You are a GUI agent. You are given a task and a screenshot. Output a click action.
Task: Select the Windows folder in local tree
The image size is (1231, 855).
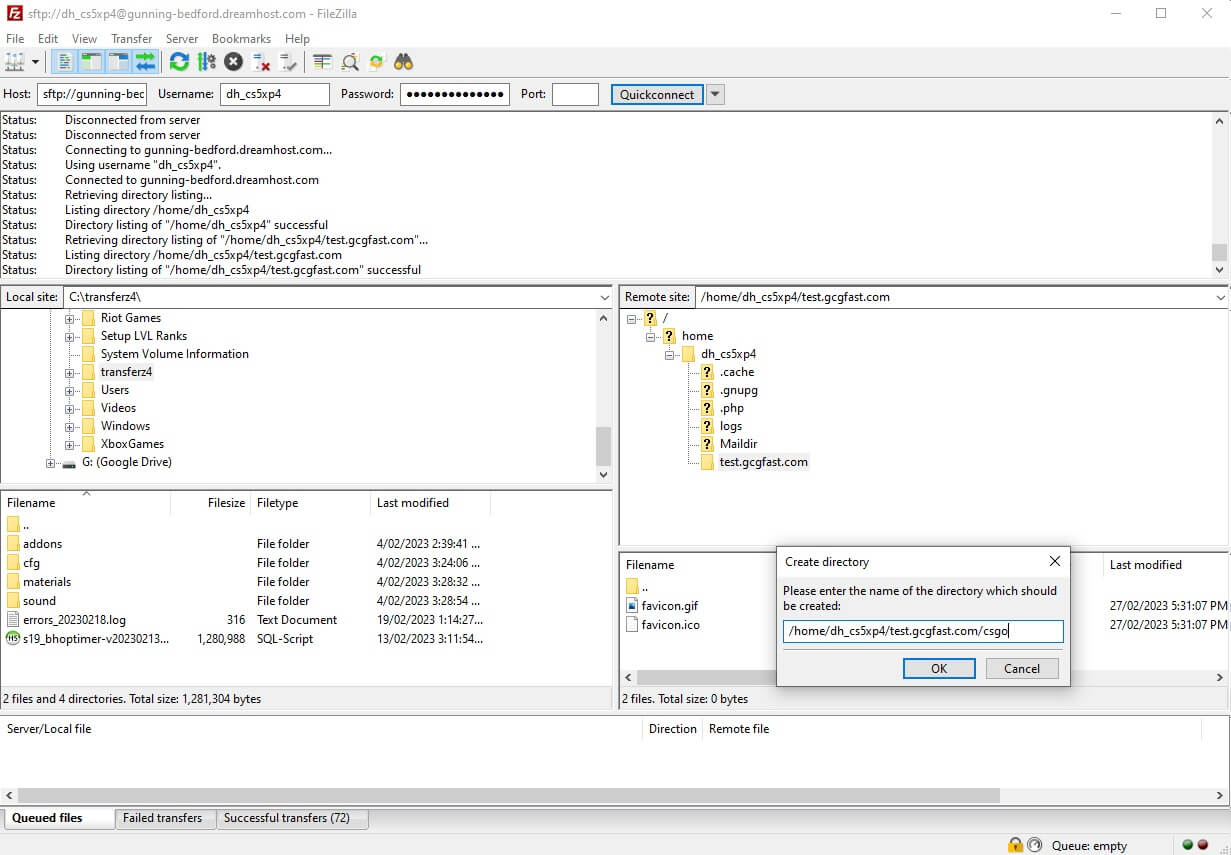[125, 426]
